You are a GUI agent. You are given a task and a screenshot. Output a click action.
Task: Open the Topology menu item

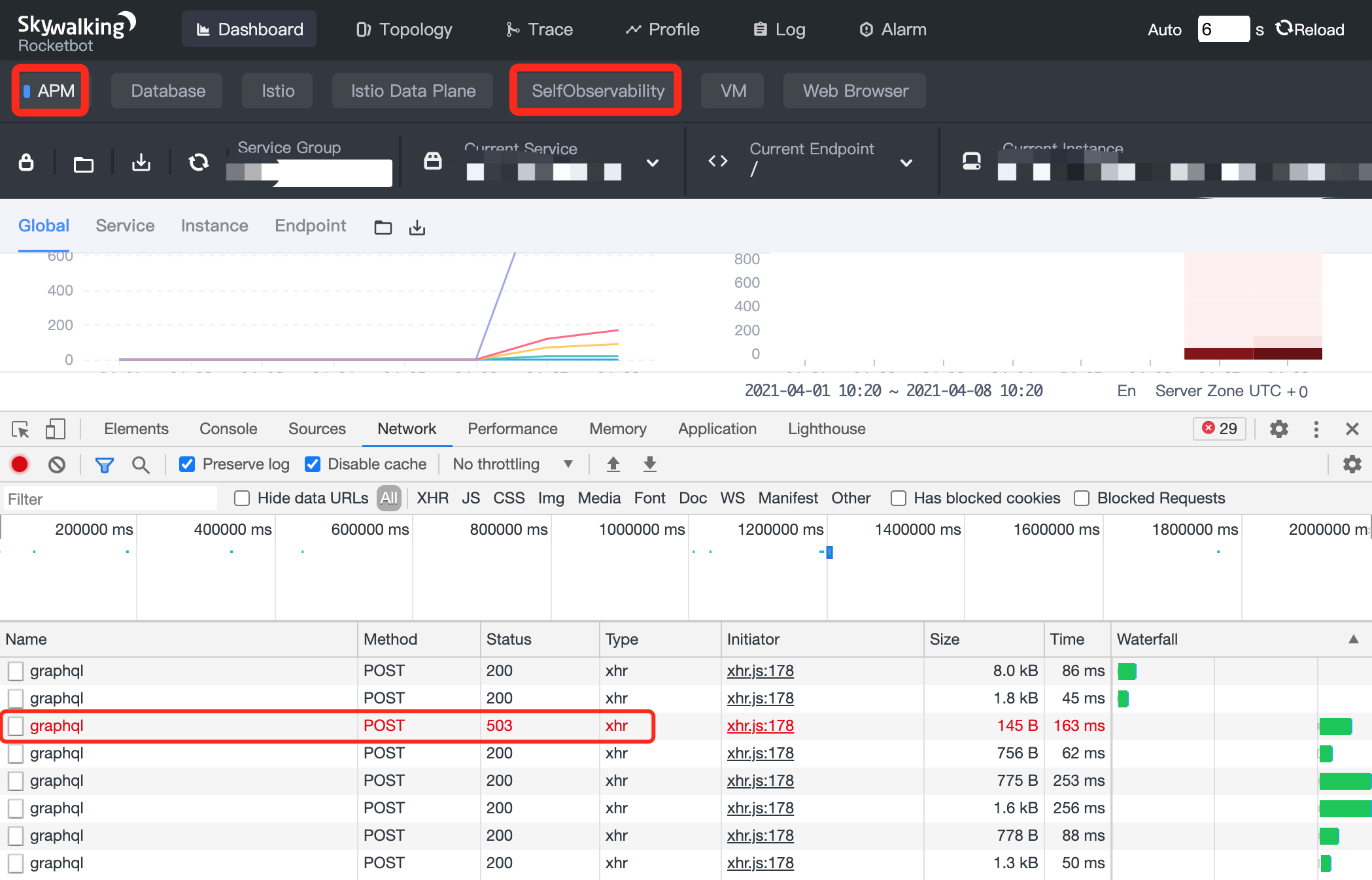[x=404, y=29]
